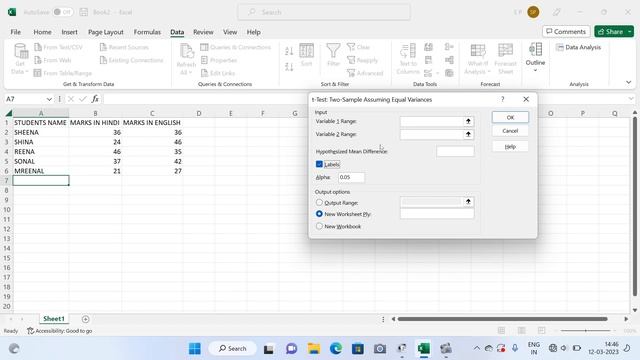Collapse dialog using Variable 2 Range selector arrow
The width and height of the screenshot is (640, 360).
[468, 134]
